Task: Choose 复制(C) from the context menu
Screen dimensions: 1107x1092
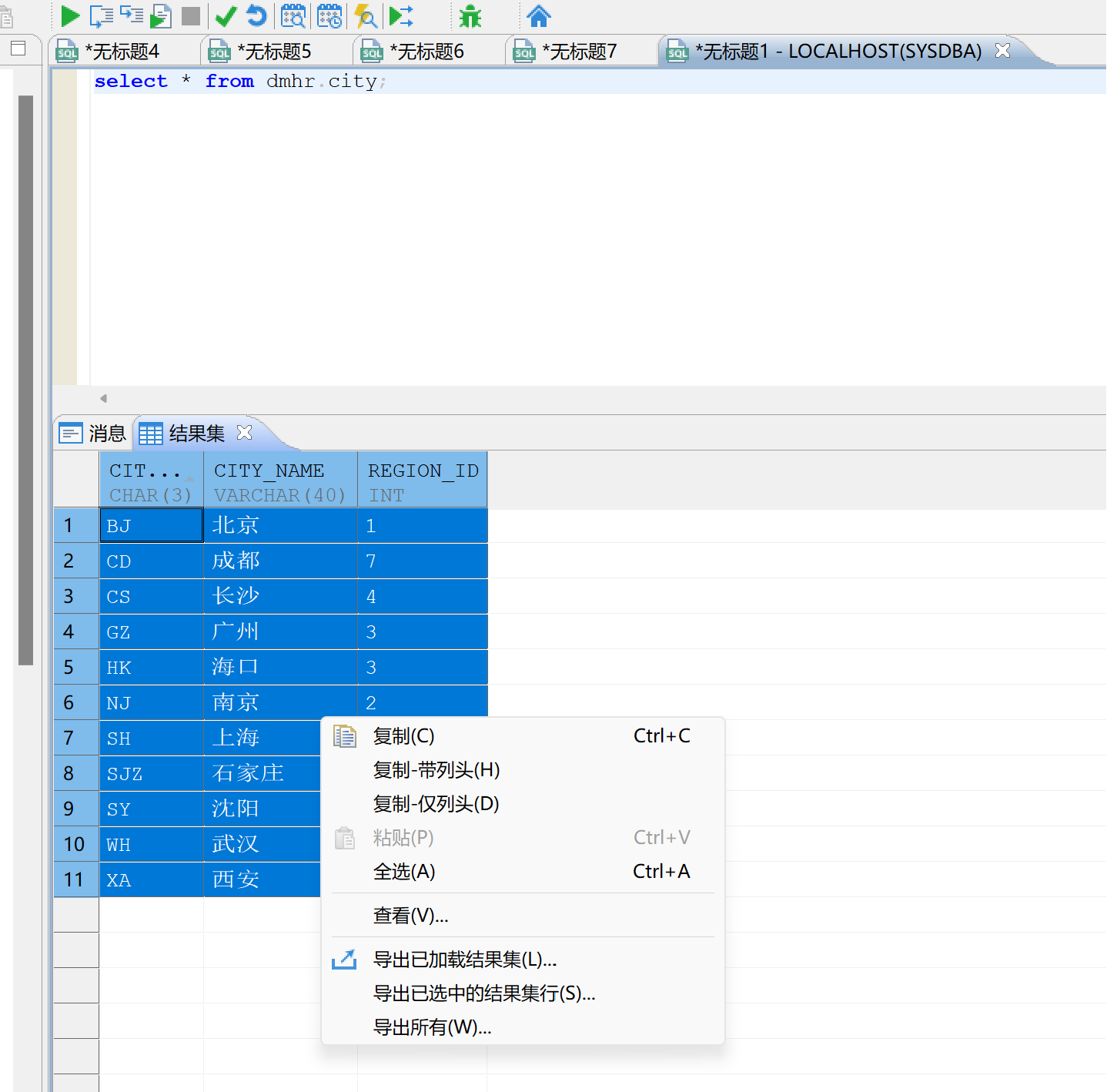Action: click(523, 736)
